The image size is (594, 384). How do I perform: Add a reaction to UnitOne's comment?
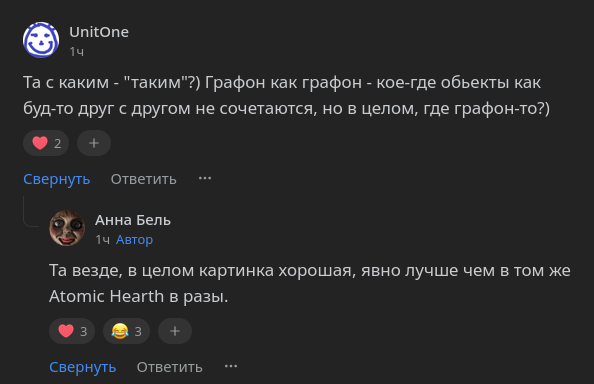(x=94, y=143)
